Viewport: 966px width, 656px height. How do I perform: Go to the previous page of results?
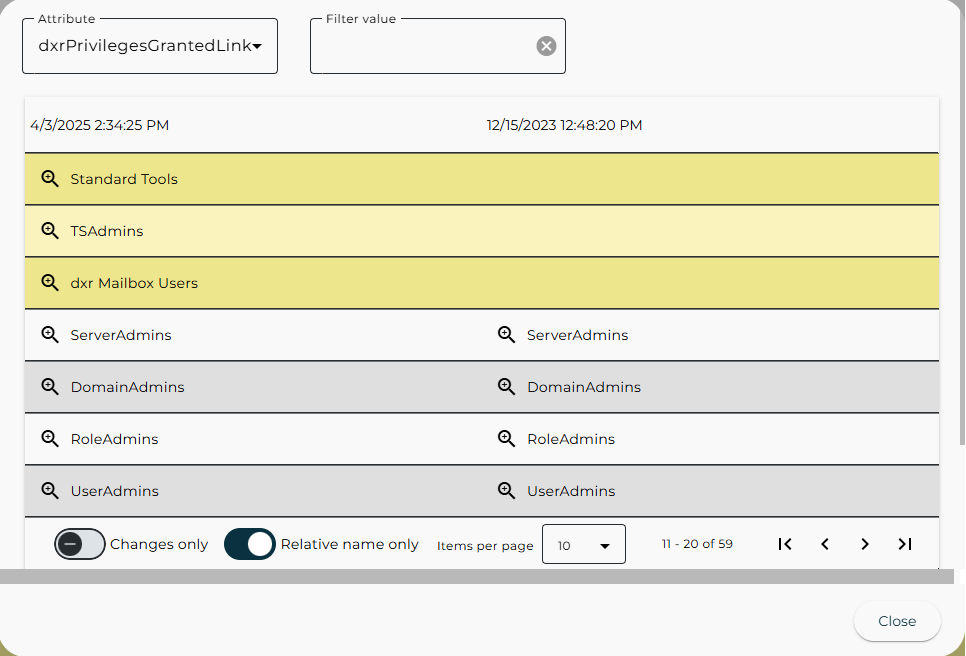824,543
